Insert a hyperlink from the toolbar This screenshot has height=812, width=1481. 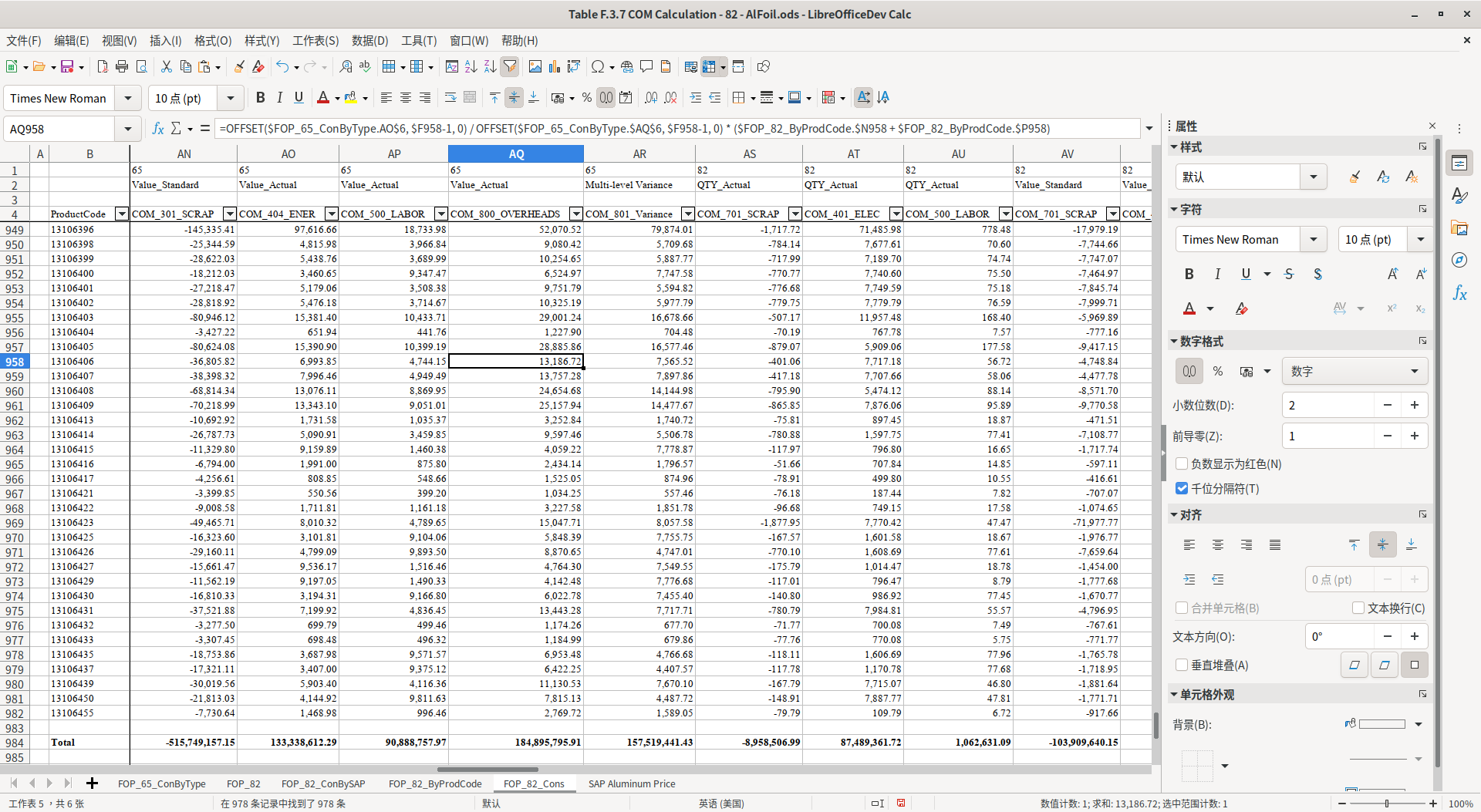(x=627, y=66)
